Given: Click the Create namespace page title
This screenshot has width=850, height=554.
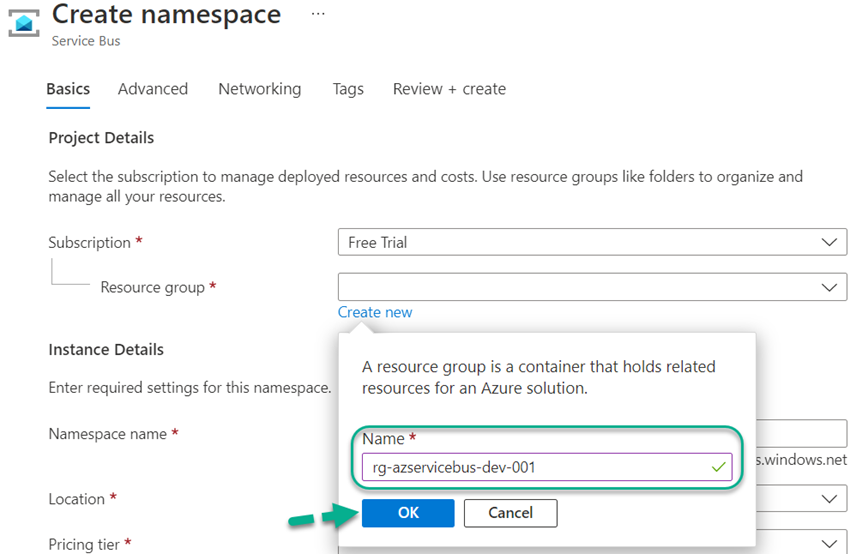Looking at the screenshot, I should pos(166,15).
